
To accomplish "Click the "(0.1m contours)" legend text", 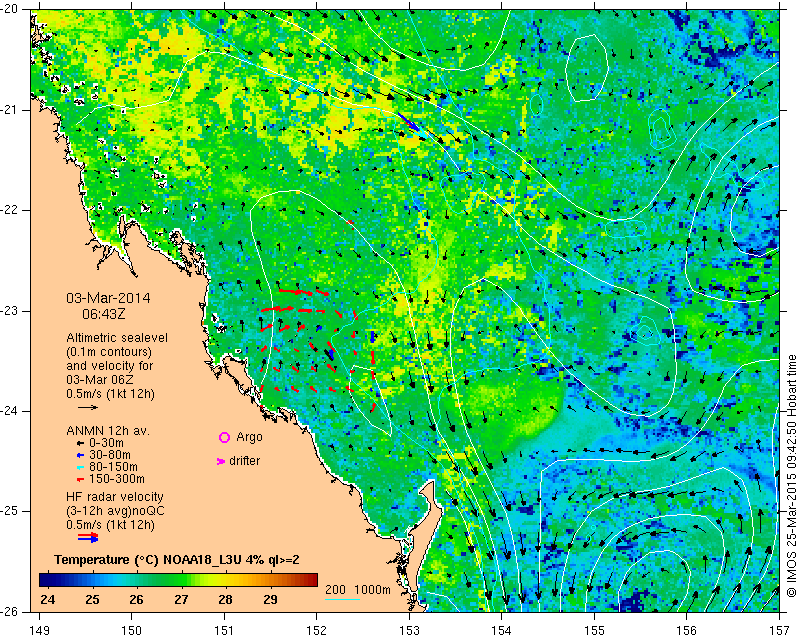I will [x=109, y=352].
